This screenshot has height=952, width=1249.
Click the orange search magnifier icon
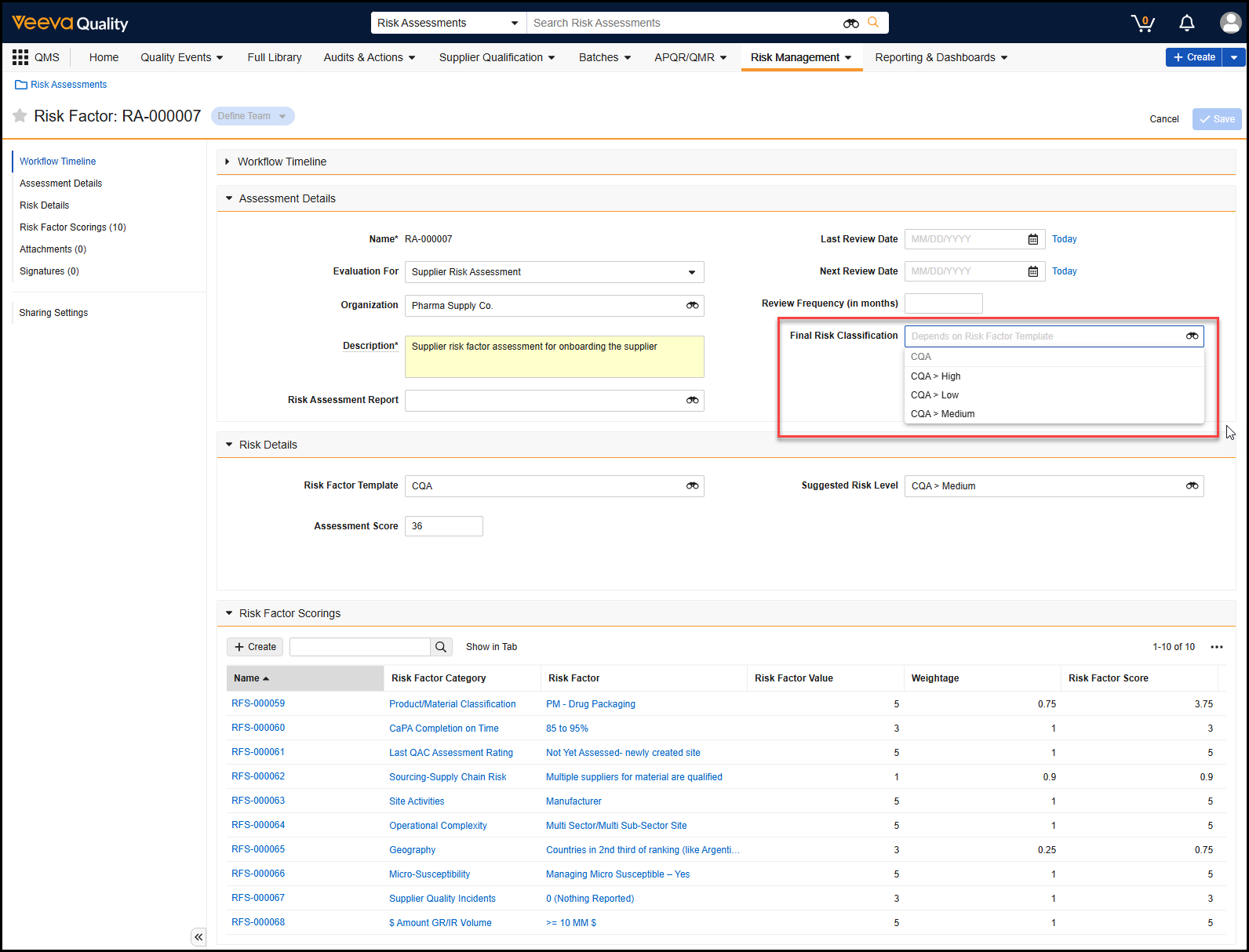pyautogui.click(x=873, y=23)
